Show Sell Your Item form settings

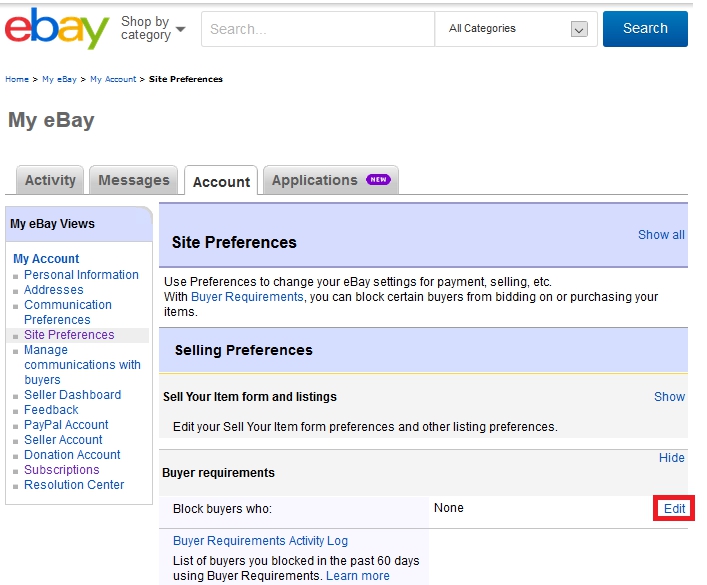point(669,396)
